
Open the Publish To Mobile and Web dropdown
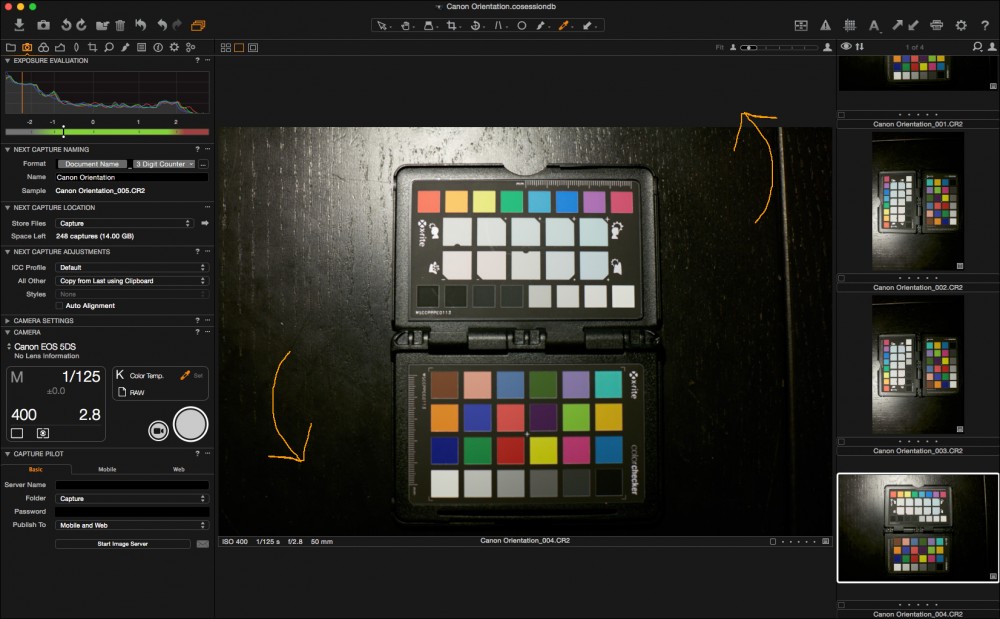pos(132,525)
